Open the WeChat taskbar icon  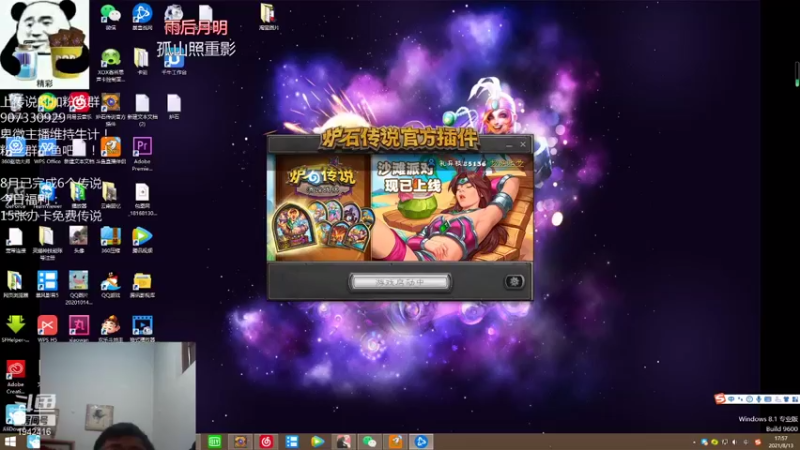pyautogui.click(x=369, y=442)
